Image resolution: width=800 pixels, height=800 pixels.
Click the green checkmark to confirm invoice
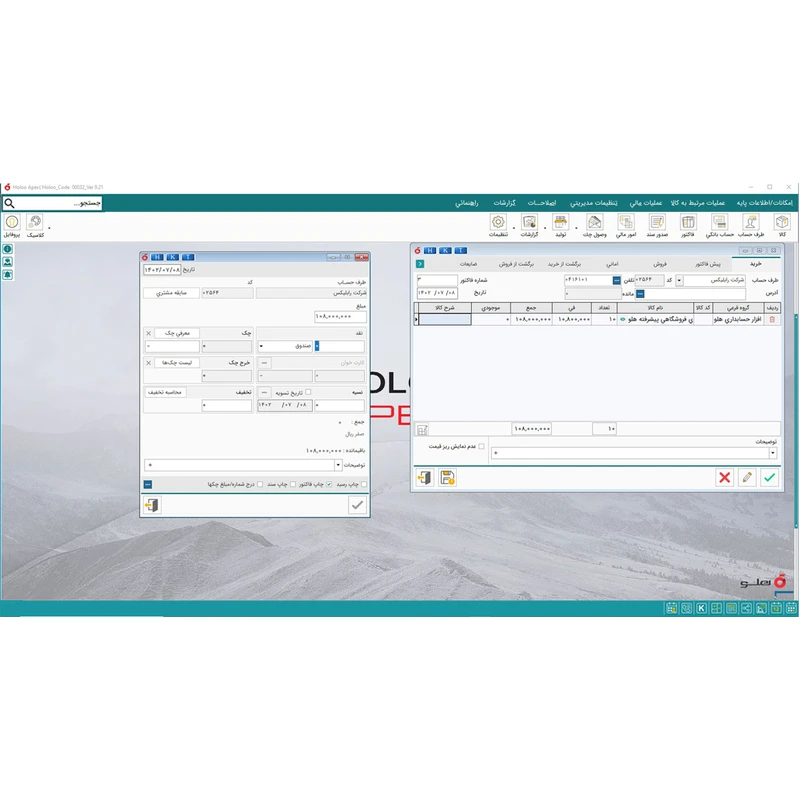pos(769,478)
